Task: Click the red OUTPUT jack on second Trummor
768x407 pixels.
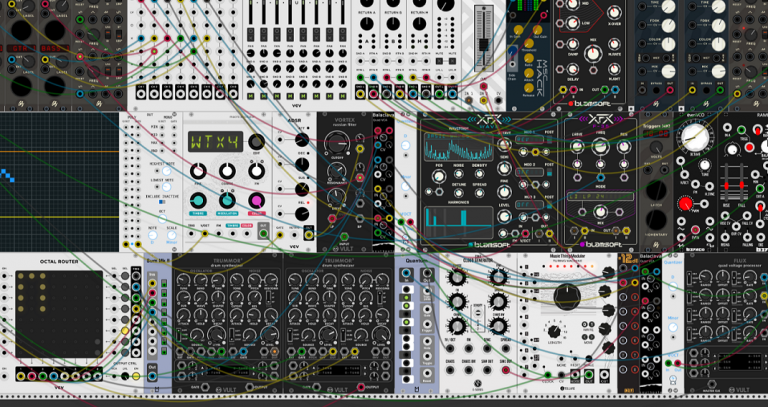Action: (x=360, y=387)
